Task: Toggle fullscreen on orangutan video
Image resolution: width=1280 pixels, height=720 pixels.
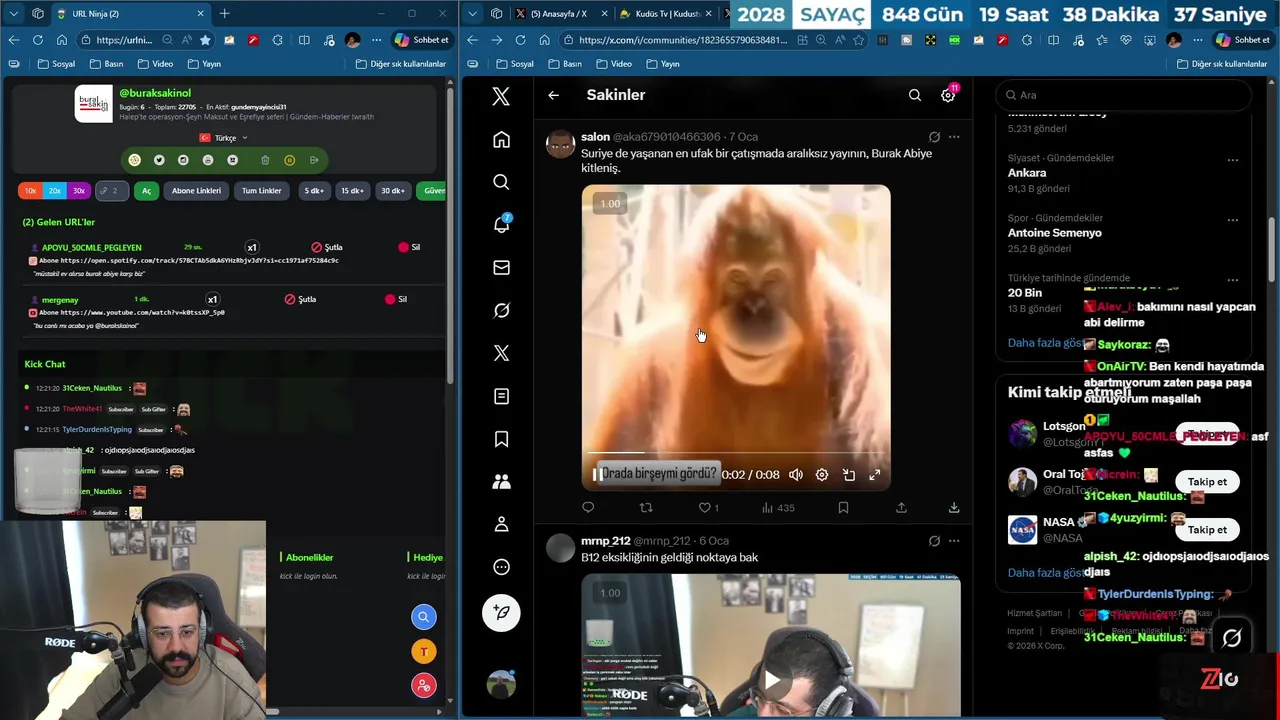Action: point(874,475)
